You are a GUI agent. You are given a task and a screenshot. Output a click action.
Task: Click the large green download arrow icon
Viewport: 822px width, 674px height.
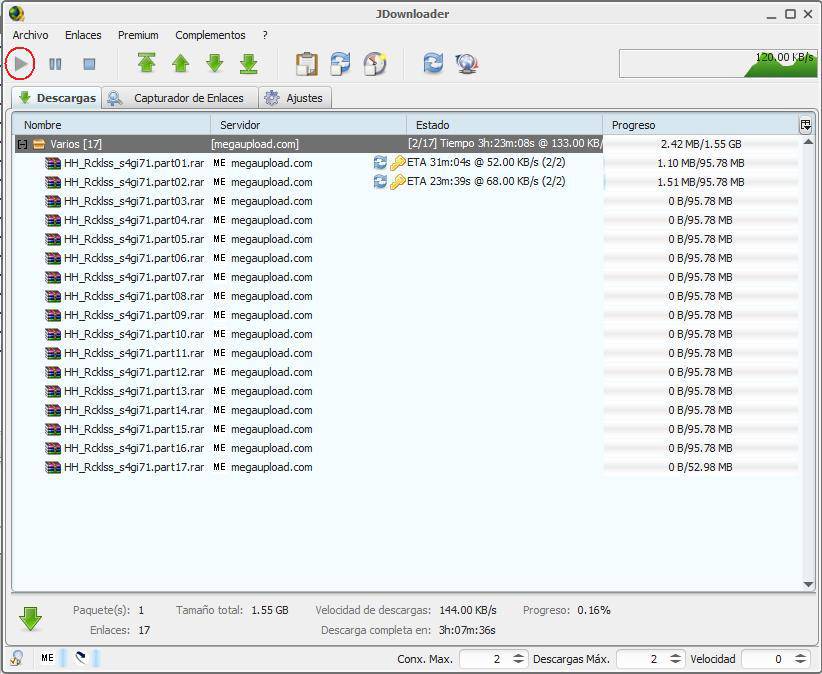30,619
